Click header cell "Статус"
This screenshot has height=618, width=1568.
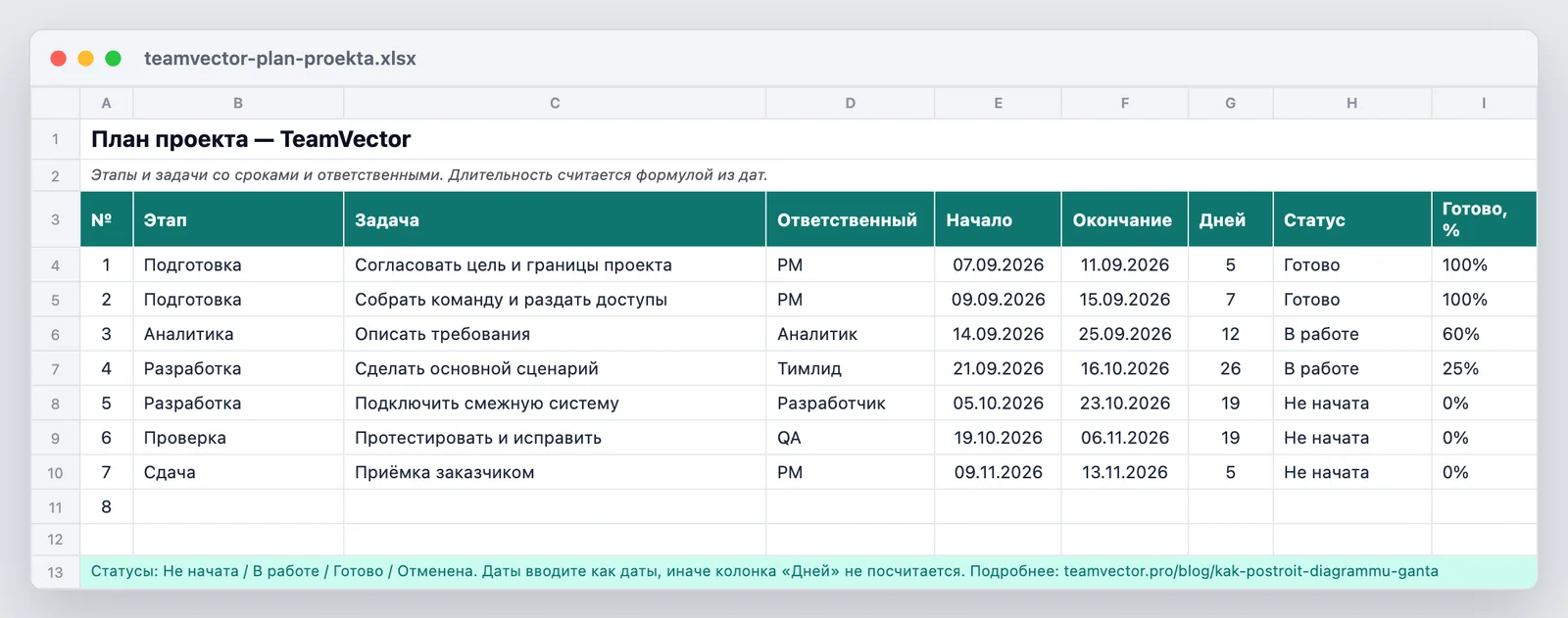(1352, 219)
